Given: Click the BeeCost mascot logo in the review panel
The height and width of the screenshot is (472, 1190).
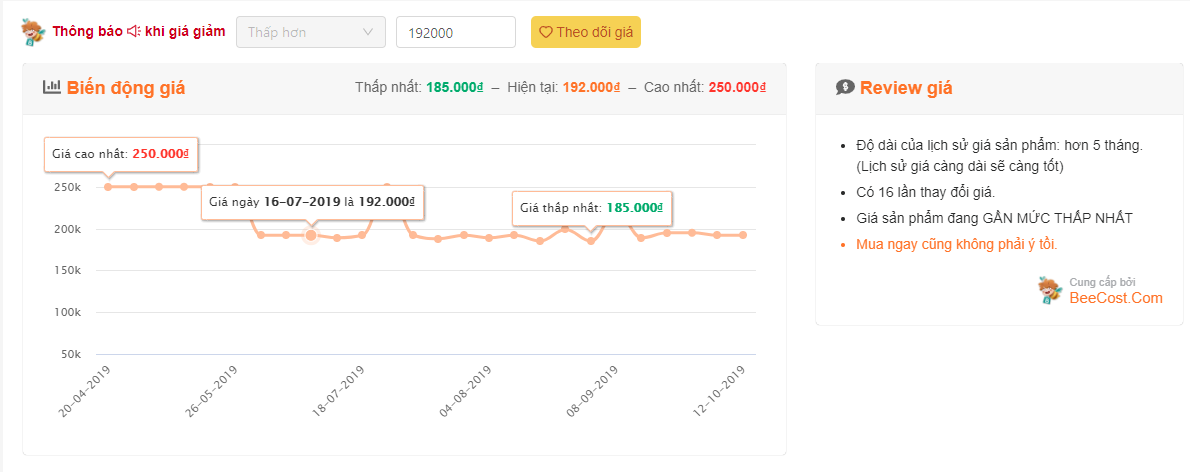Looking at the screenshot, I should [x=1050, y=290].
